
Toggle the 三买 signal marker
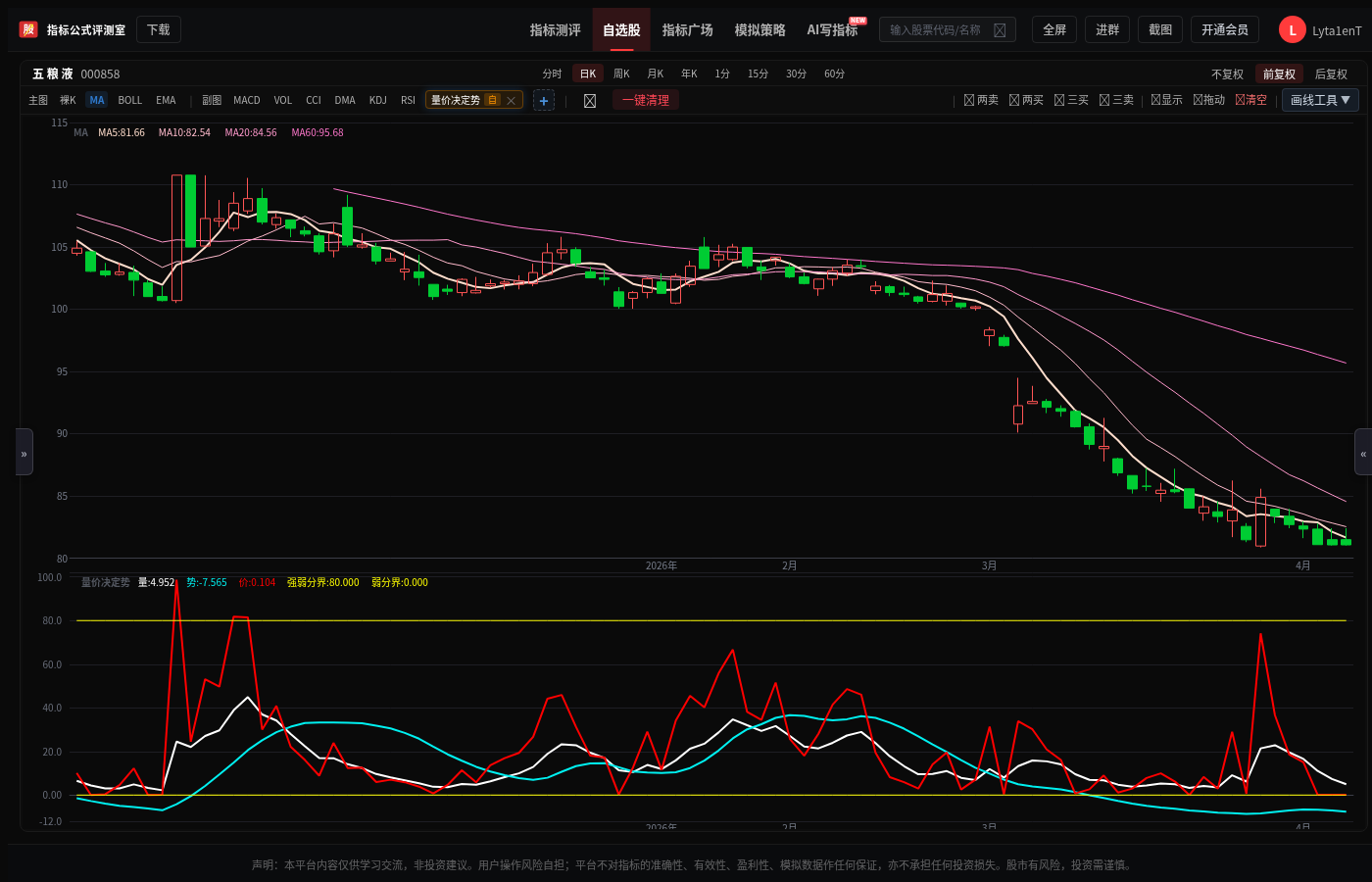pos(1071,100)
